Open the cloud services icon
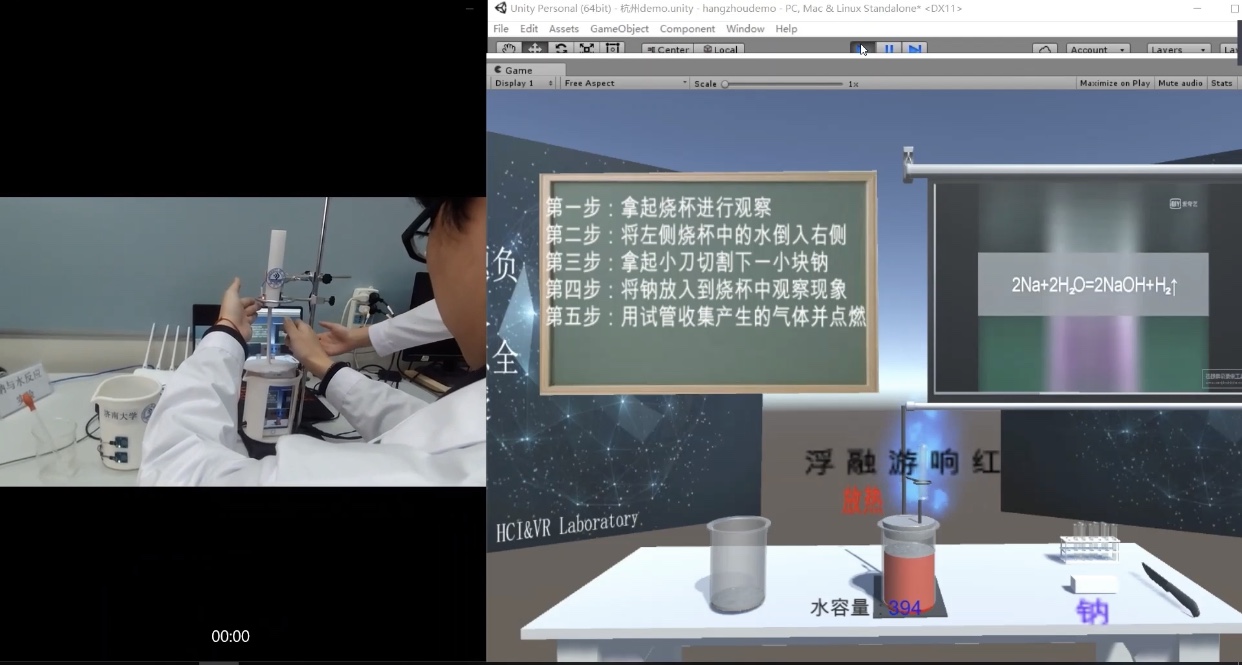 click(x=1045, y=49)
